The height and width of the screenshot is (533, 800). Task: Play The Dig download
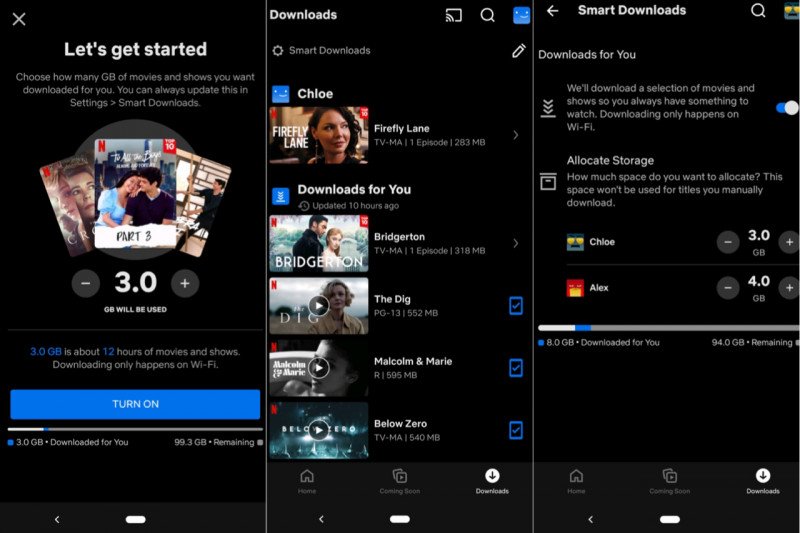click(x=319, y=306)
